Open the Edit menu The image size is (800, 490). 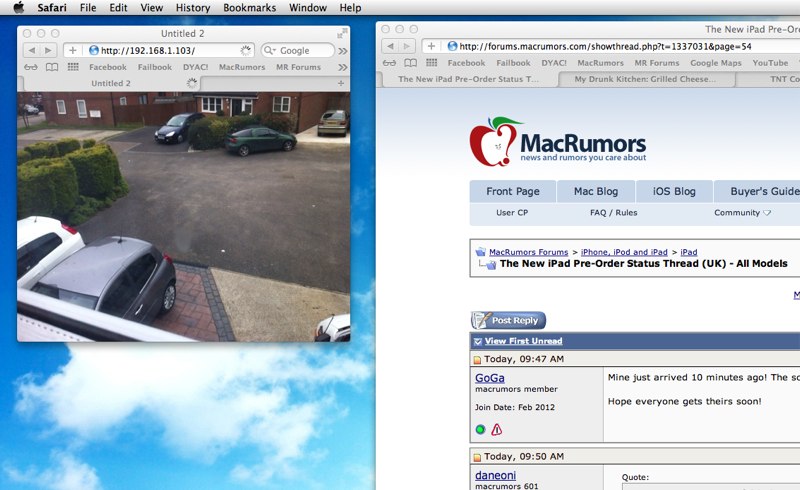[118, 8]
